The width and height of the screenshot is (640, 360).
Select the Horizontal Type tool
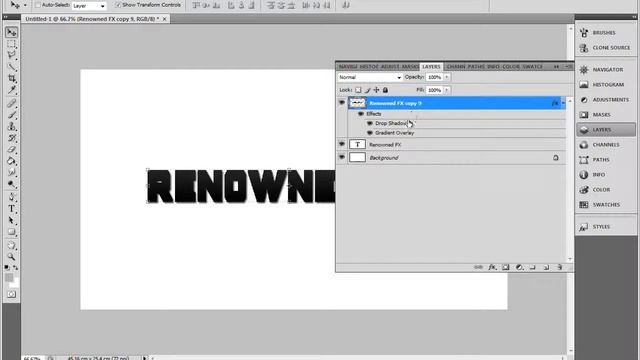tap(11, 209)
